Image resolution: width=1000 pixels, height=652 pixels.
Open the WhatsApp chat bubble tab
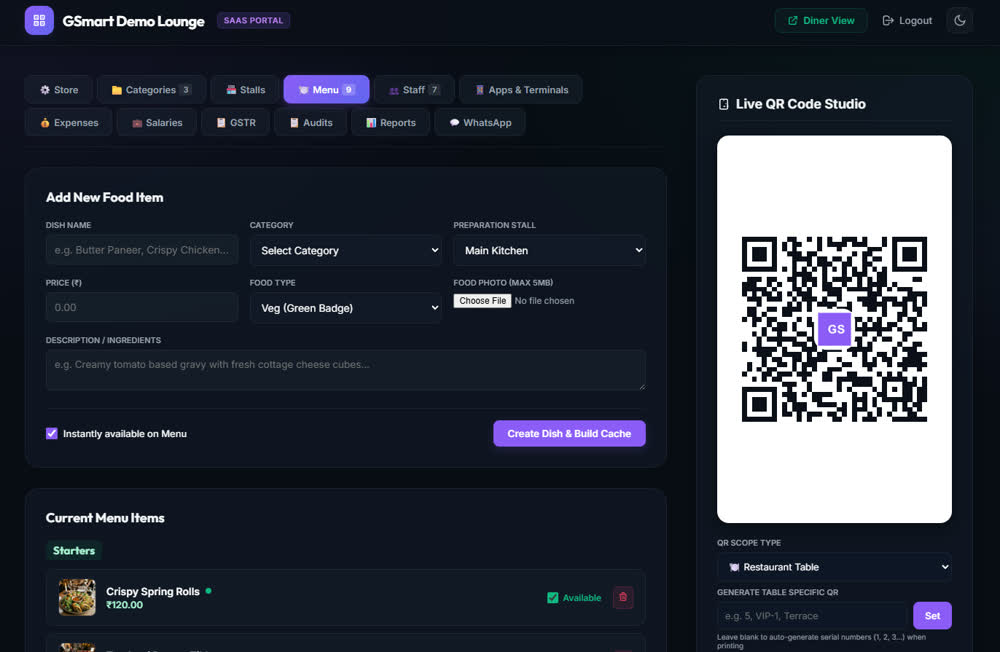pyautogui.click(x=480, y=122)
